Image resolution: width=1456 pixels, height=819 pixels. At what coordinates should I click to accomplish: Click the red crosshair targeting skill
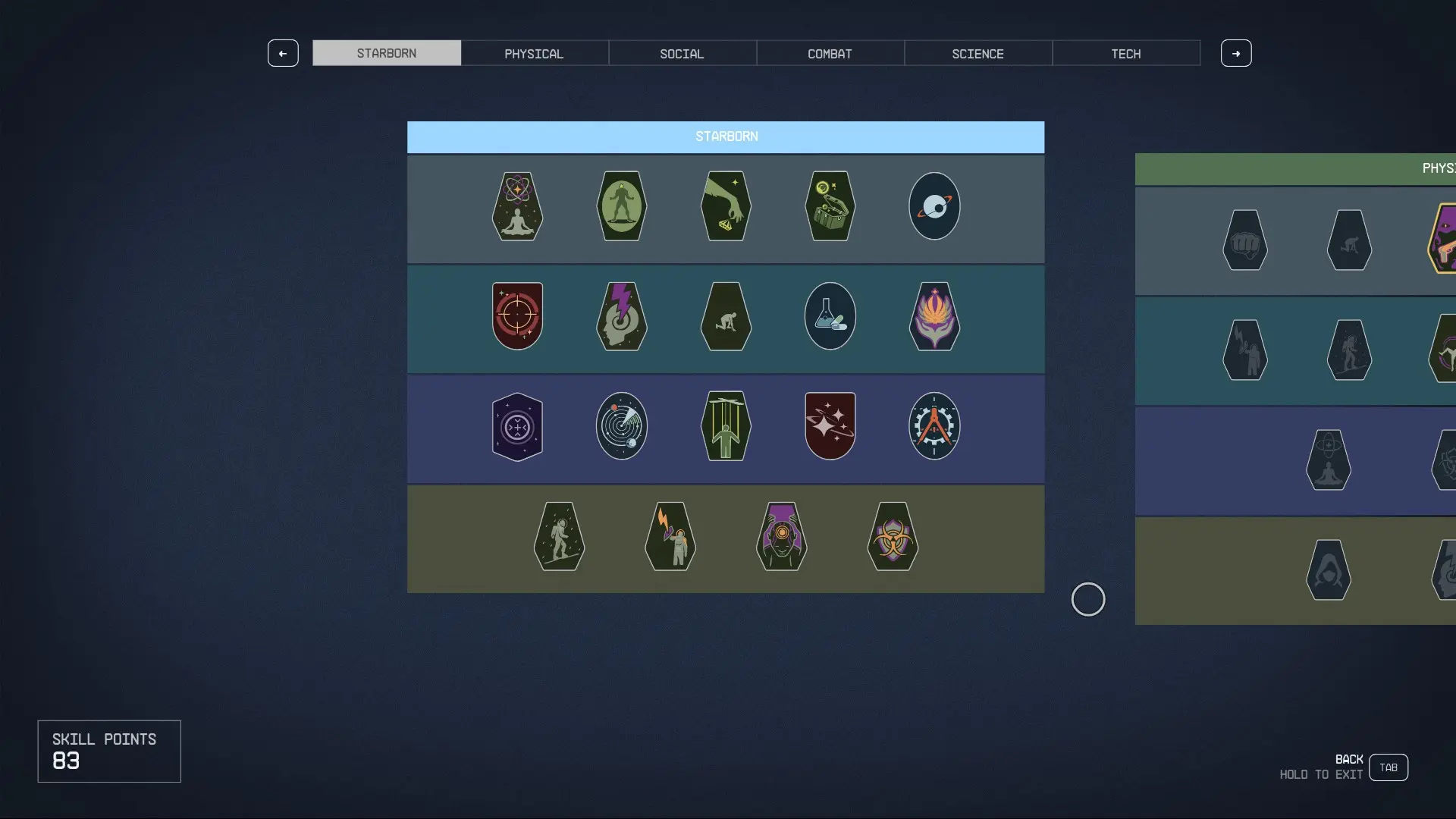(517, 316)
